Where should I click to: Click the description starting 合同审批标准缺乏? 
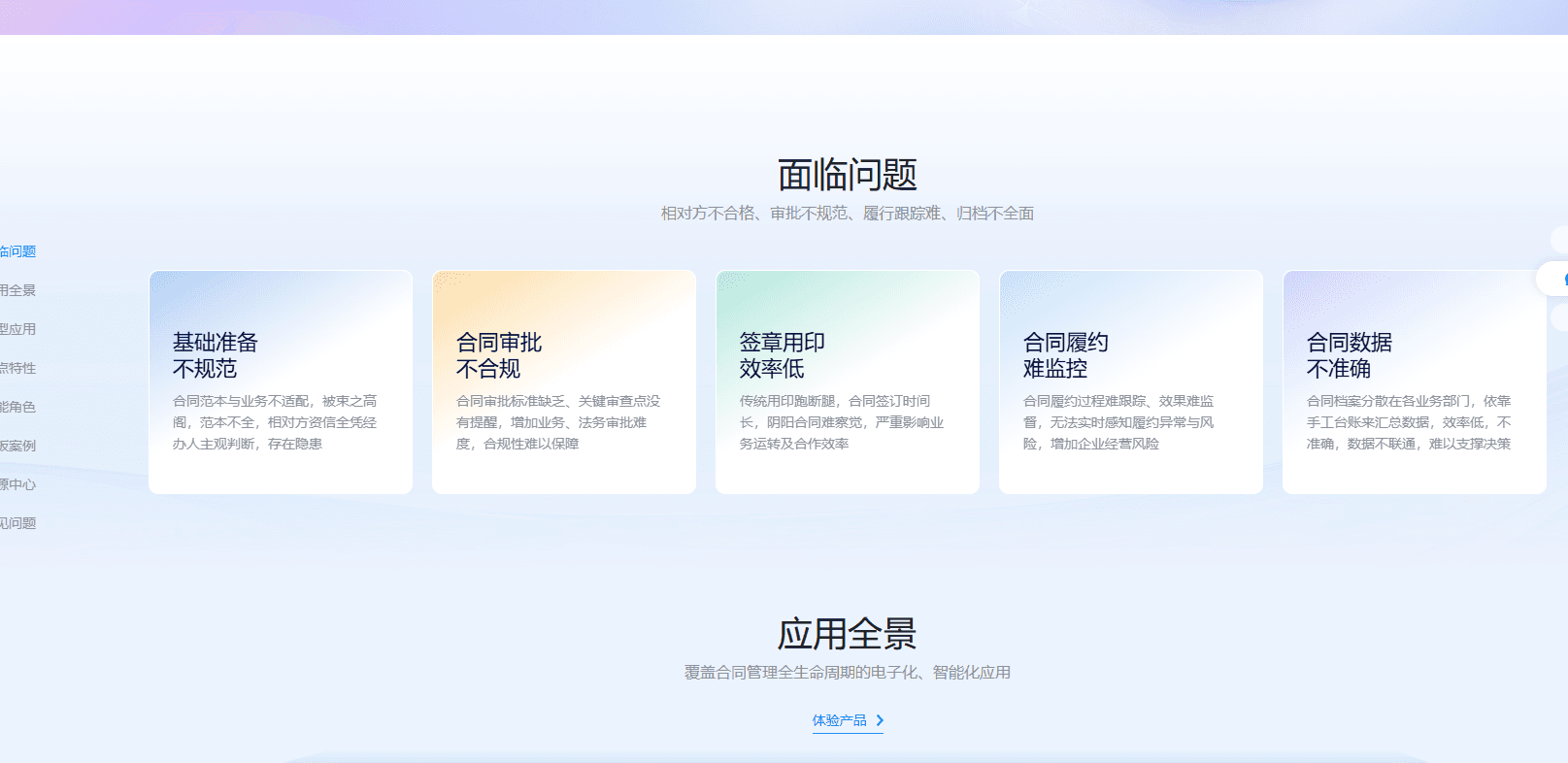558,422
